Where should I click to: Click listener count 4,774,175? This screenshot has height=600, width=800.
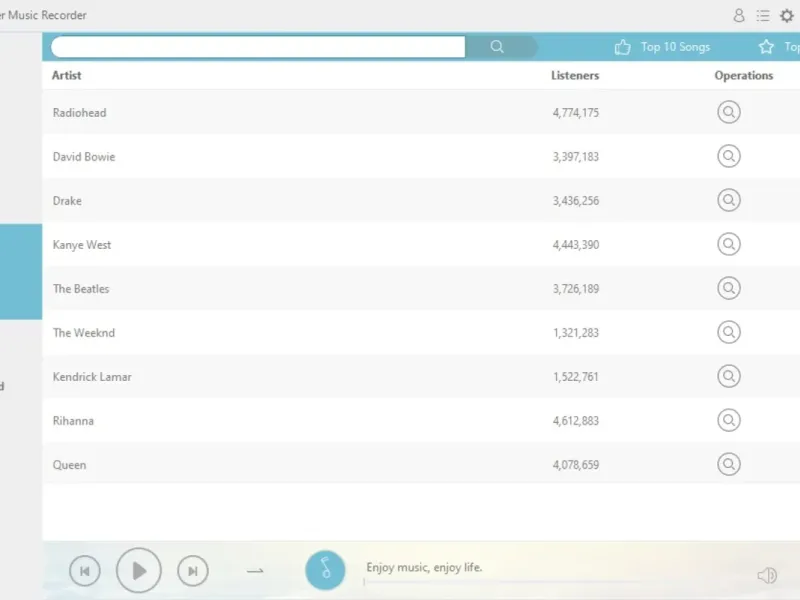tap(576, 113)
